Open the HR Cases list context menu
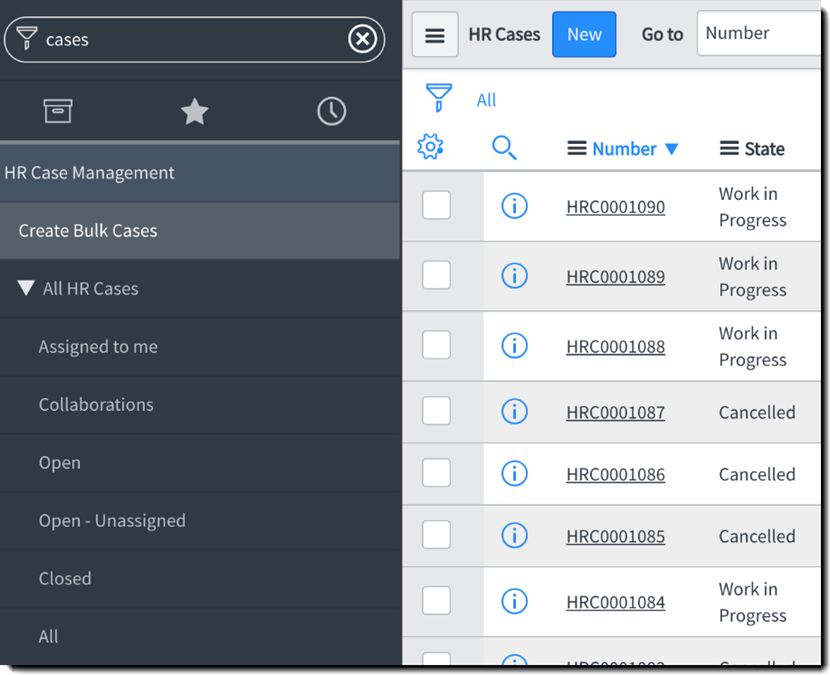The height and width of the screenshot is (675, 830). (x=435, y=35)
